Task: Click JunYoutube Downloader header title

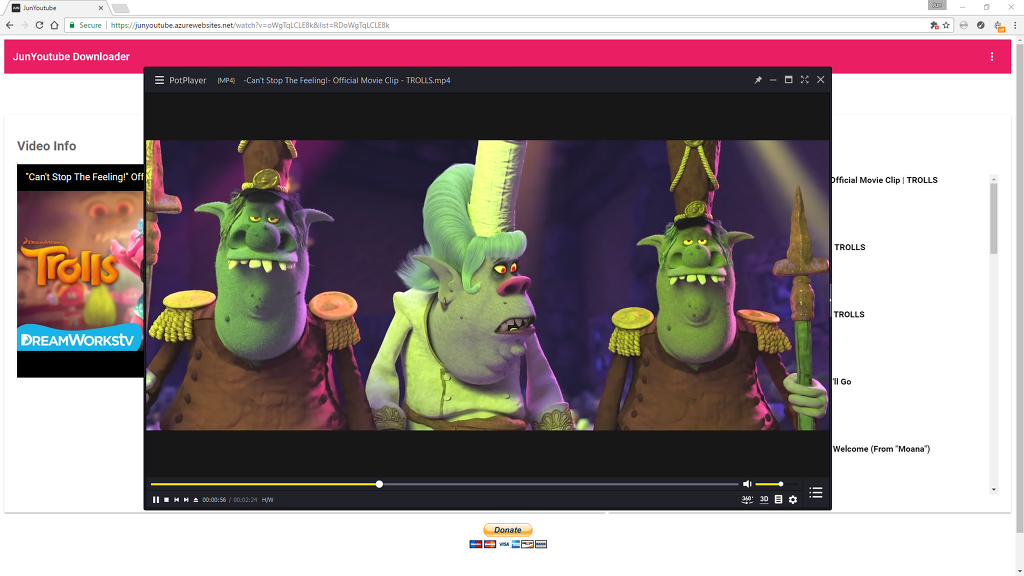Action: pos(71,57)
